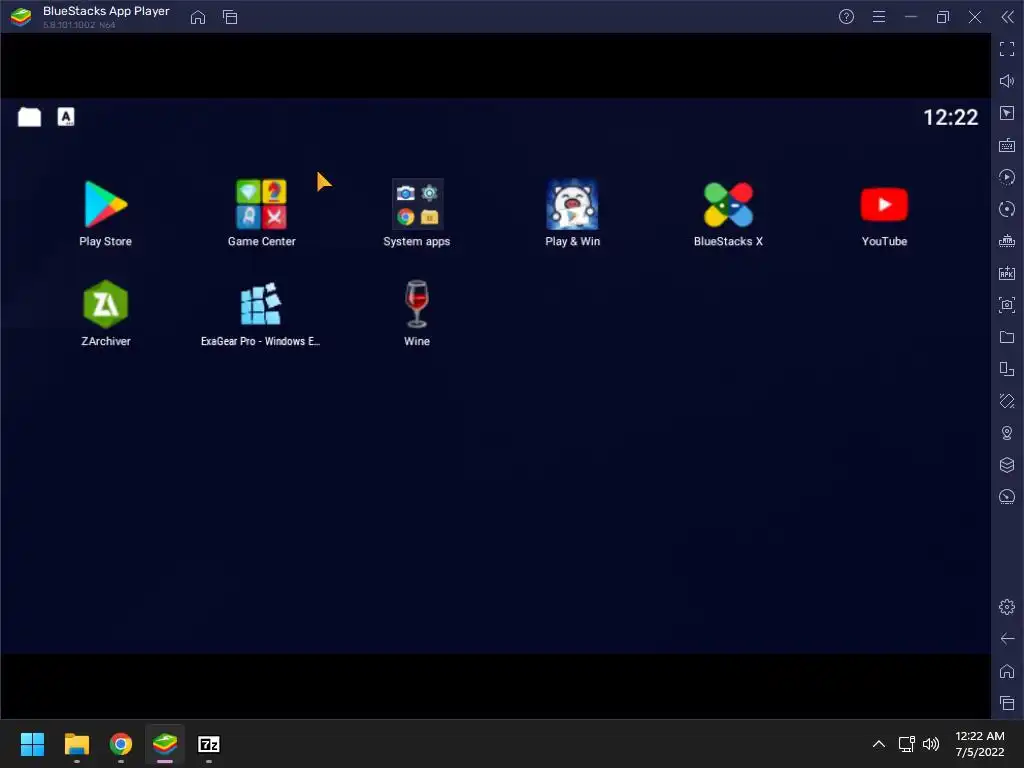Viewport: 1024px width, 768px height.
Task: Collapse the sidebar with double chevron
Action: (1008, 17)
